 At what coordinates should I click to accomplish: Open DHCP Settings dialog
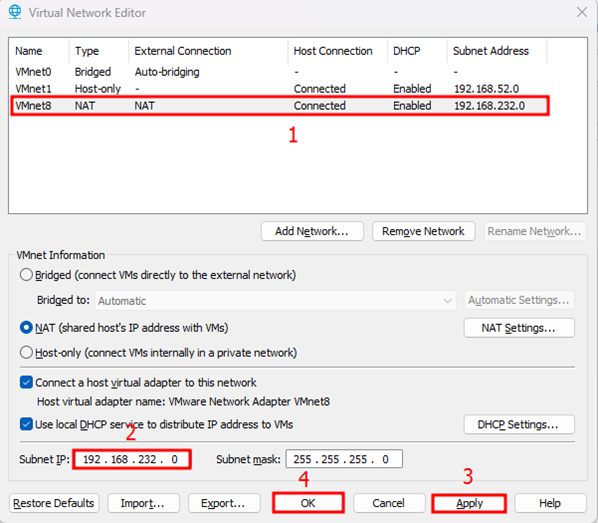coord(519,425)
